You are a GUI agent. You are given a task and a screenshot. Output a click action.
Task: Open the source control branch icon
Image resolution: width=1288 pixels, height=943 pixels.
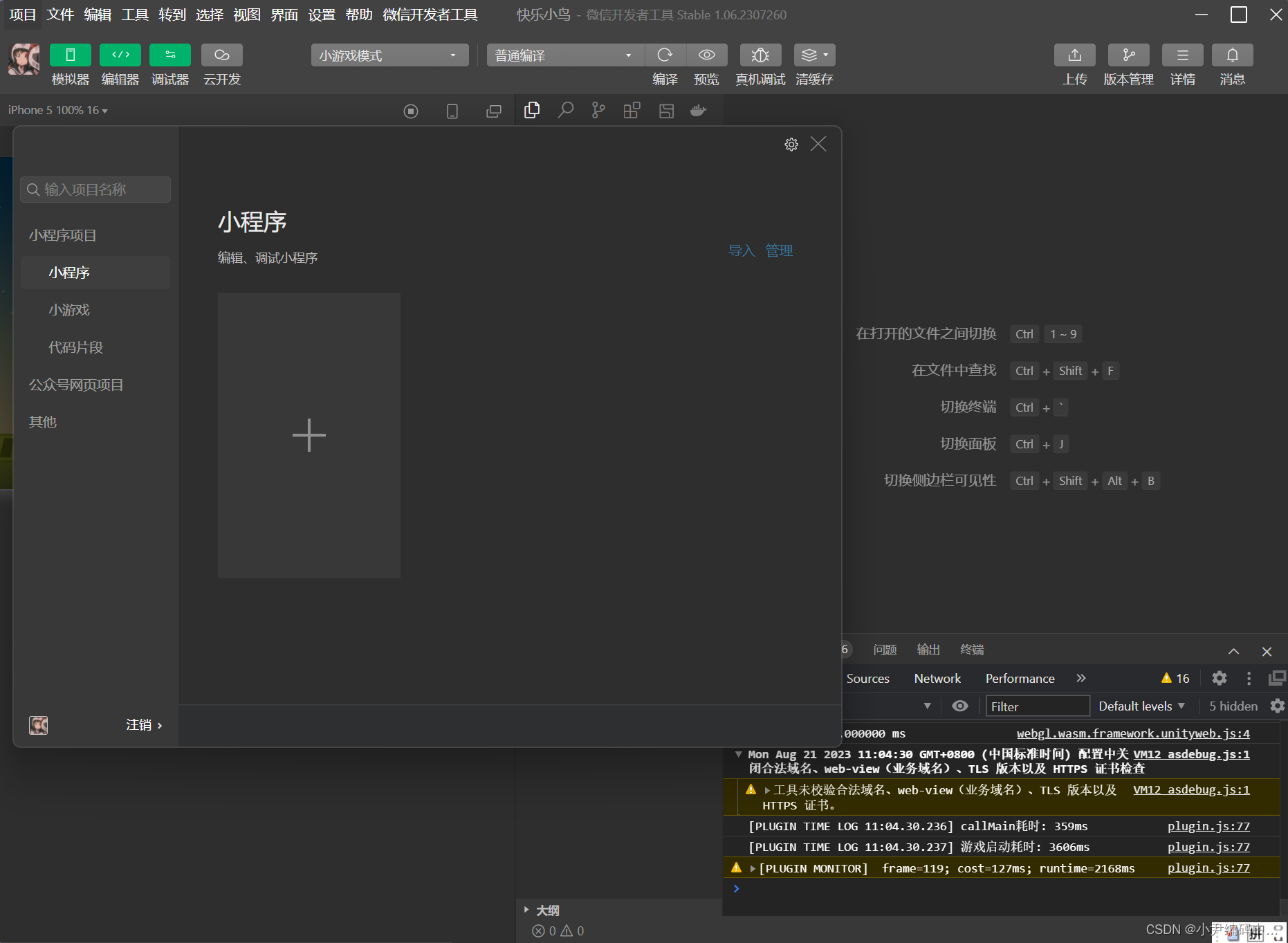[598, 111]
